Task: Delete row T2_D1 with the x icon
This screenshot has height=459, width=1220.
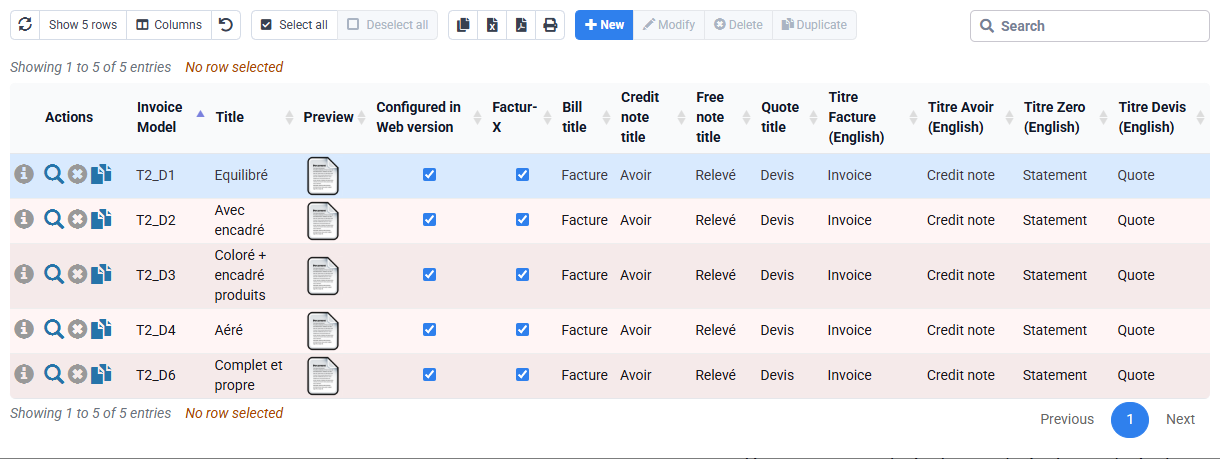Action: coord(77,174)
